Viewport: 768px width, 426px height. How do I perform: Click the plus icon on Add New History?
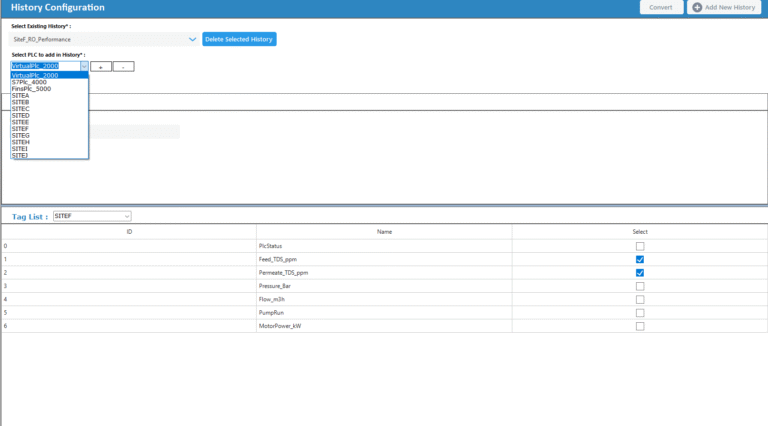(697, 7)
